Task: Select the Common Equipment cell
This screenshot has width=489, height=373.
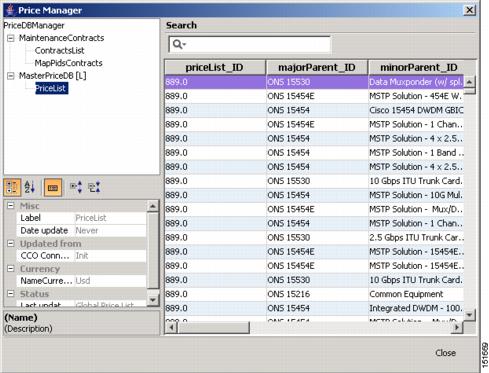Action: pos(416,294)
